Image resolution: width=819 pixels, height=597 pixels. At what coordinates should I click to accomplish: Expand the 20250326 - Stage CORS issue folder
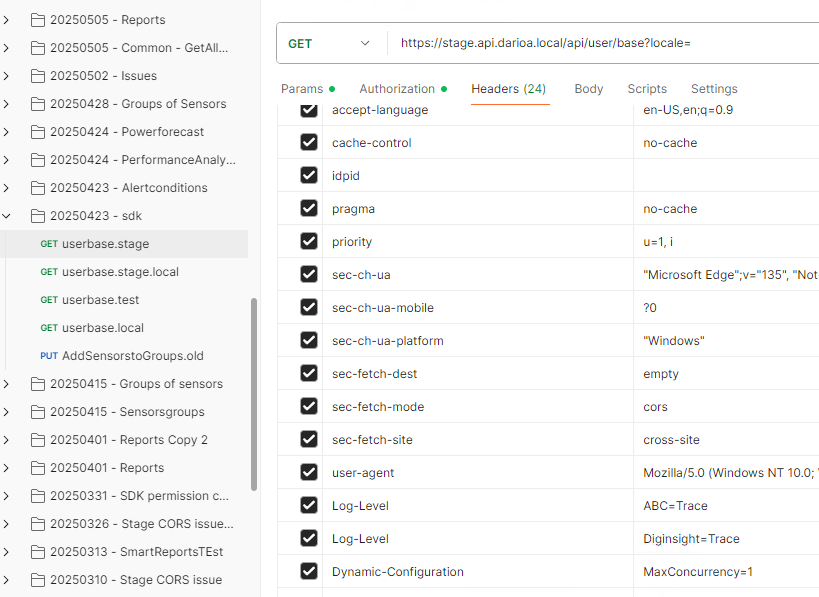[7, 524]
